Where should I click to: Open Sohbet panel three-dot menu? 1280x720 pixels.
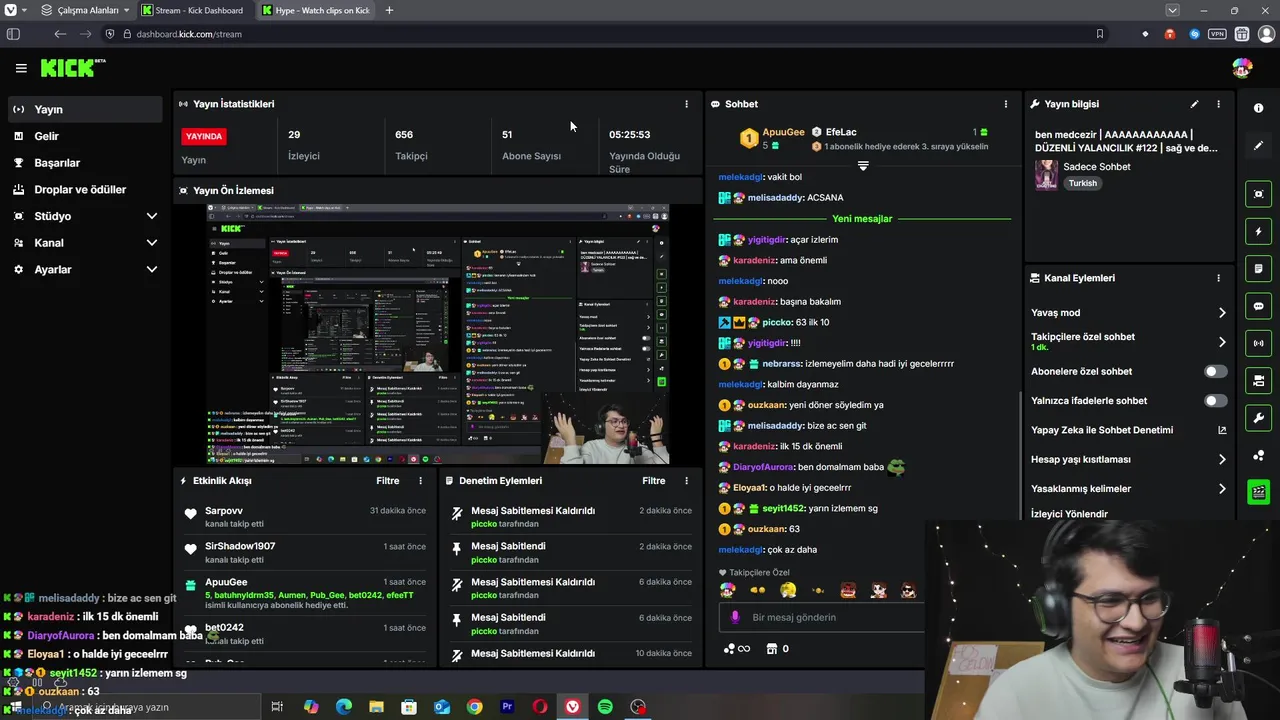click(1006, 104)
